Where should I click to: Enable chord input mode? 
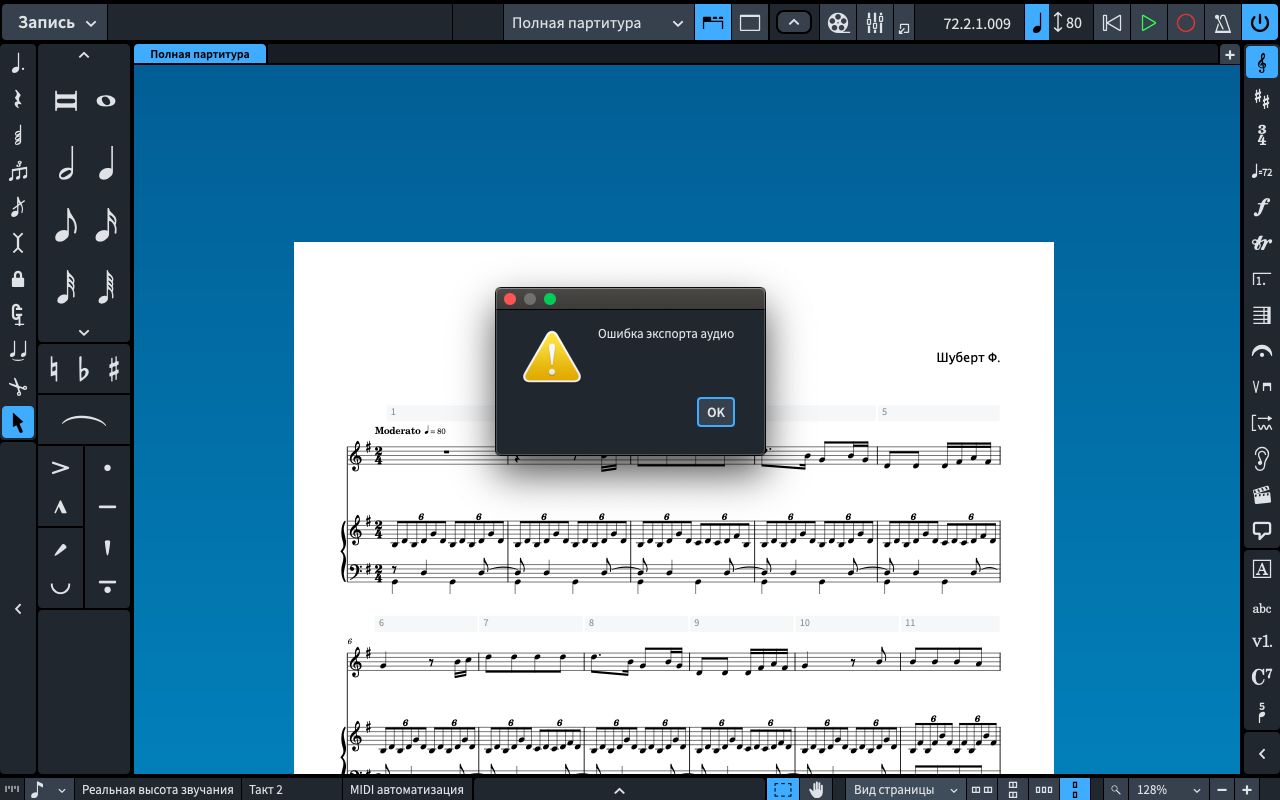(x=18, y=136)
